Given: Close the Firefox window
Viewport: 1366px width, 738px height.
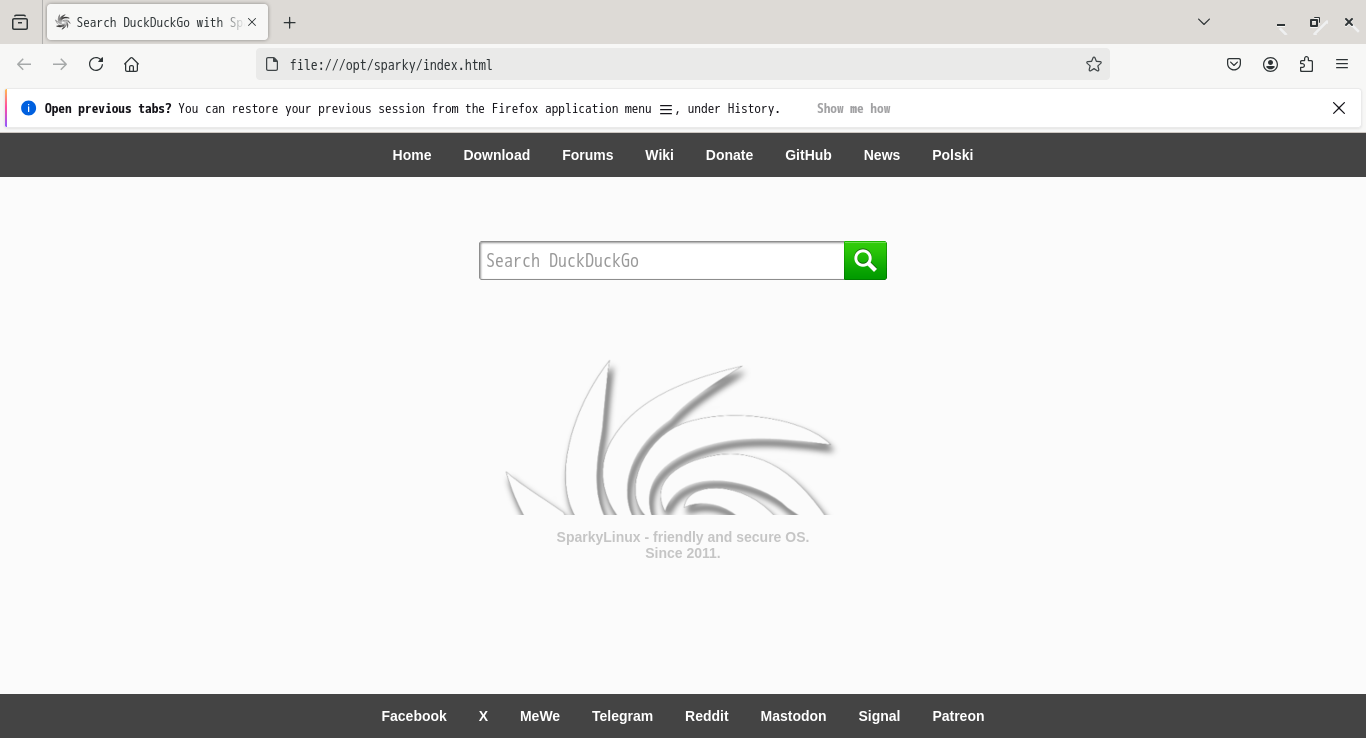Looking at the screenshot, I should click(1349, 22).
